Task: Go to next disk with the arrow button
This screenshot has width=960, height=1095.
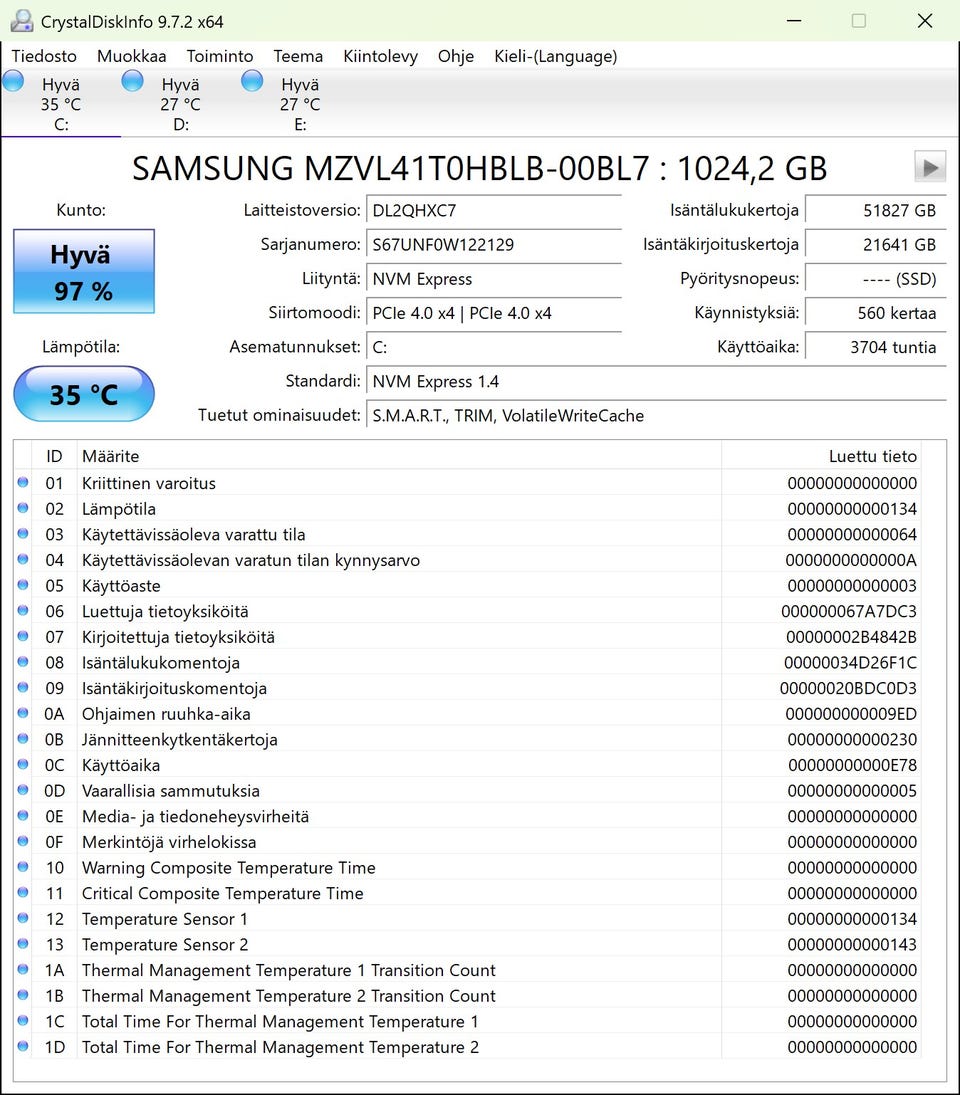Action: pyautogui.click(x=930, y=168)
